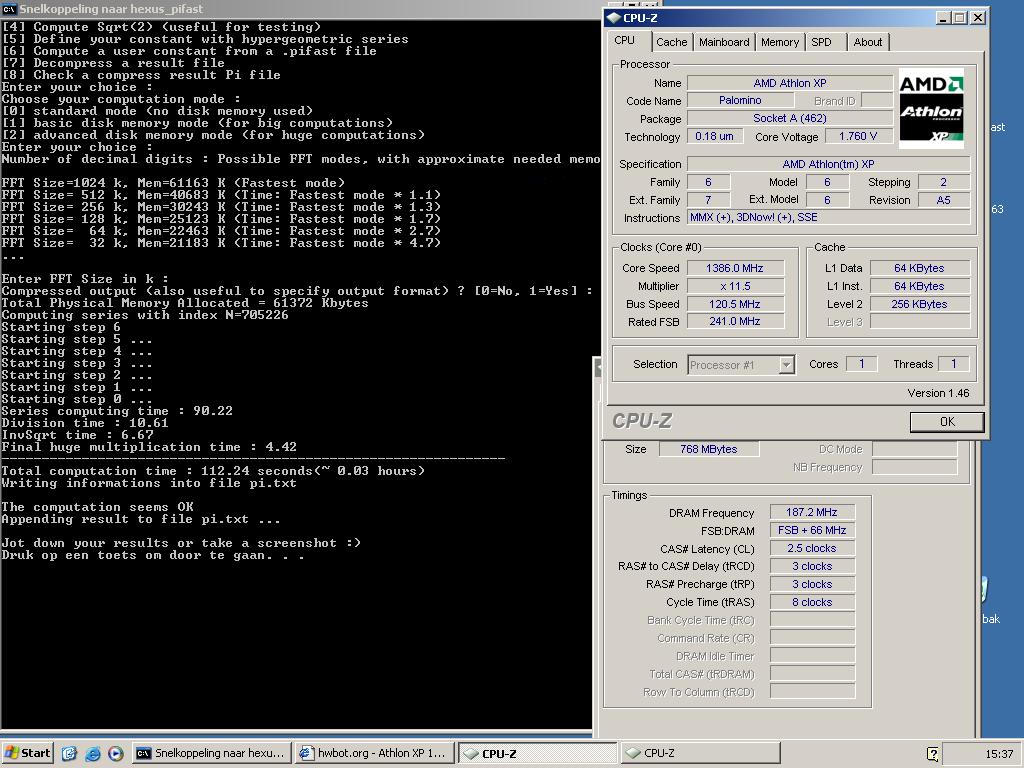Viewport: 1024px width, 768px height.
Task: Click the Total computation time line
Action: (x=213, y=471)
